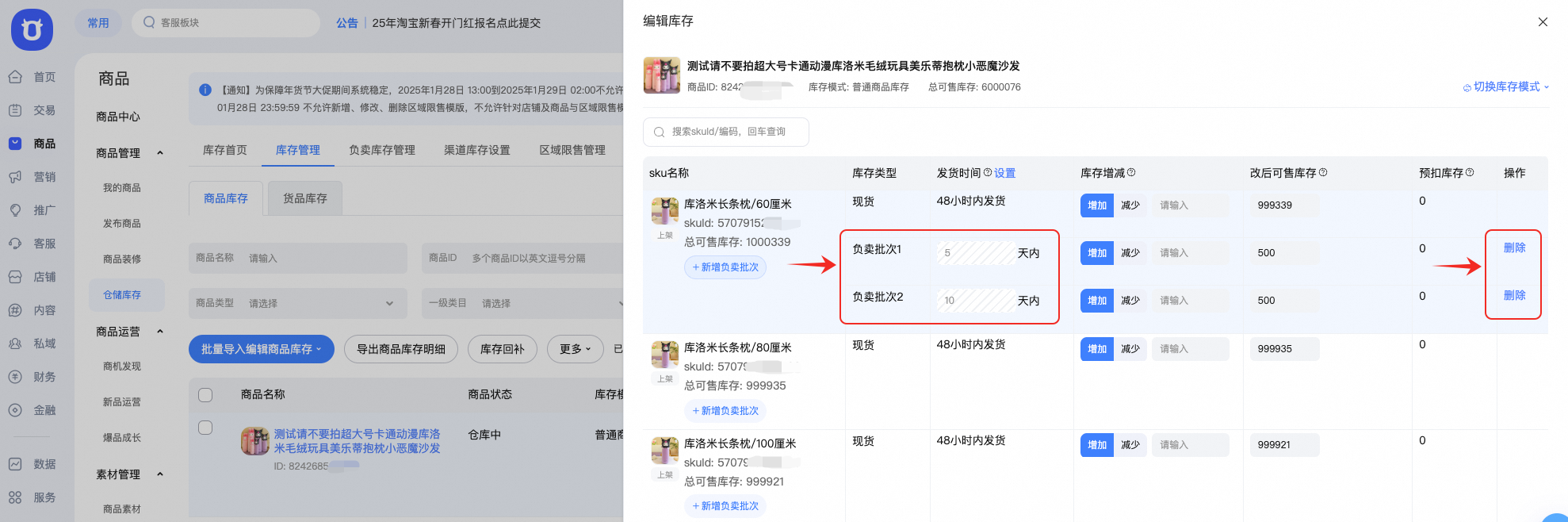Click the 库存回补 button
The image size is (1568, 522).
coord(503,349)
